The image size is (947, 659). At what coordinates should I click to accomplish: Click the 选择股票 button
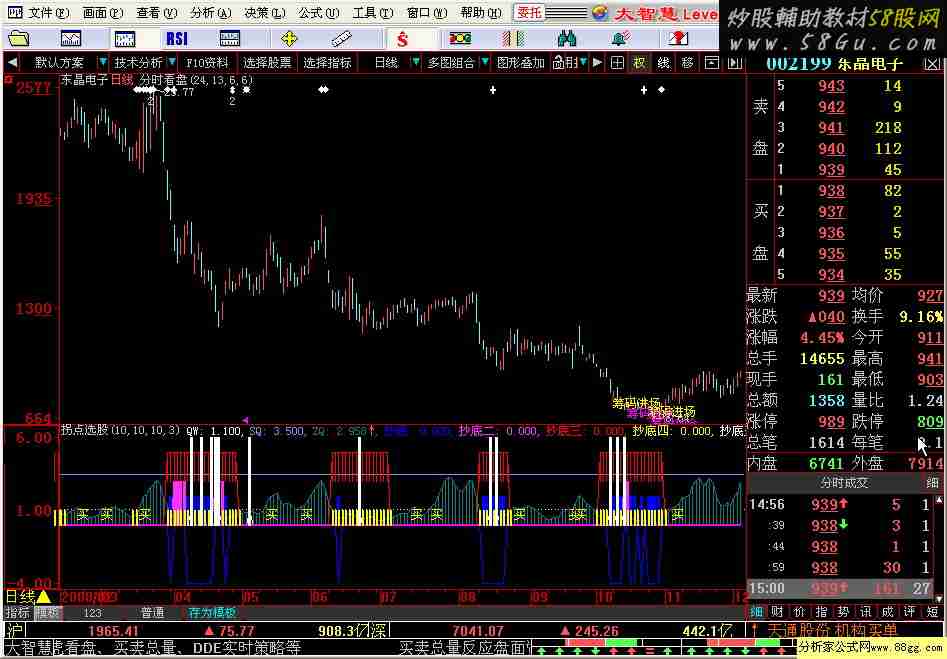[267, 62]
